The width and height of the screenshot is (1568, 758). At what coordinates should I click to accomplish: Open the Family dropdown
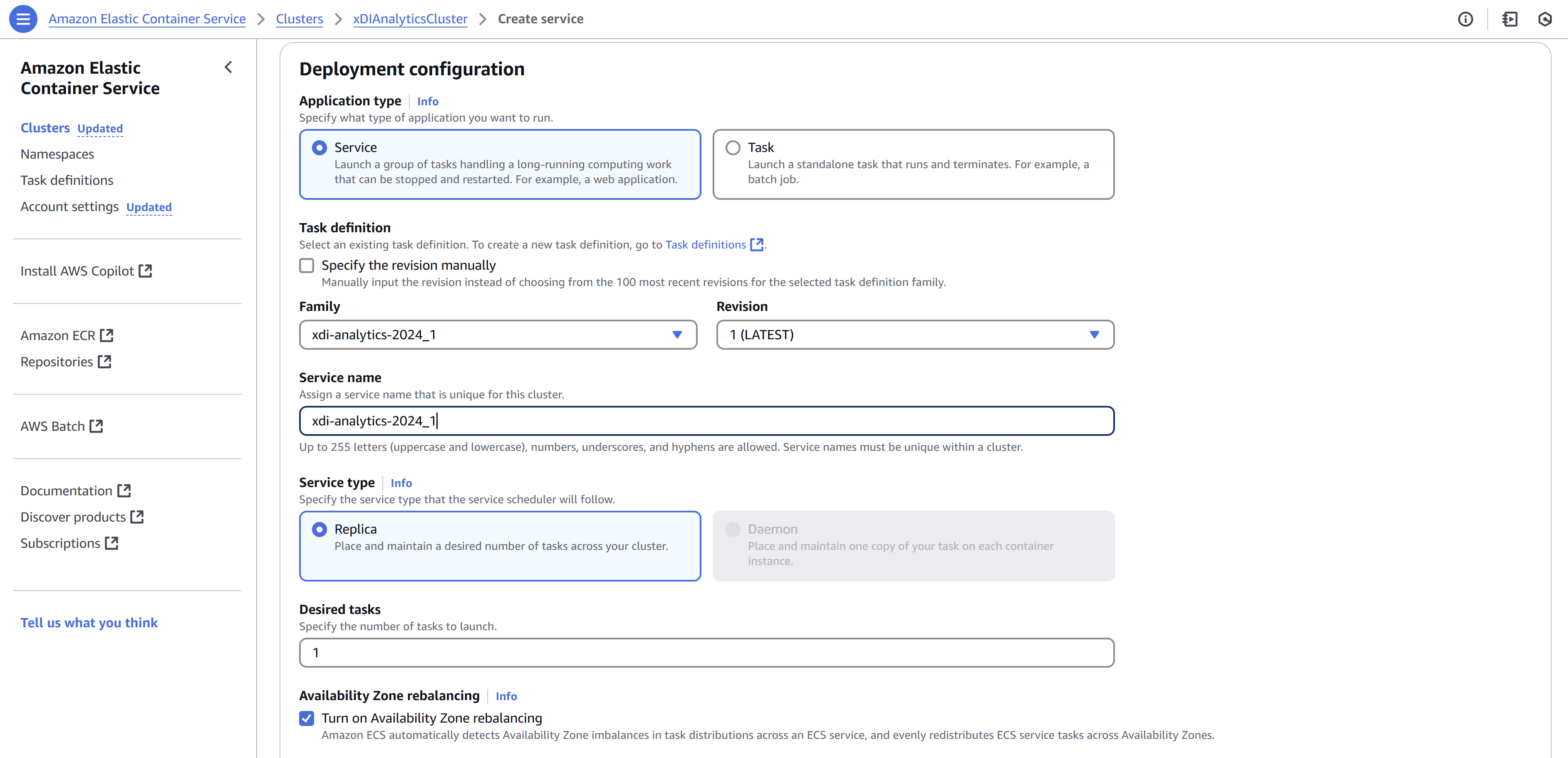497,335
